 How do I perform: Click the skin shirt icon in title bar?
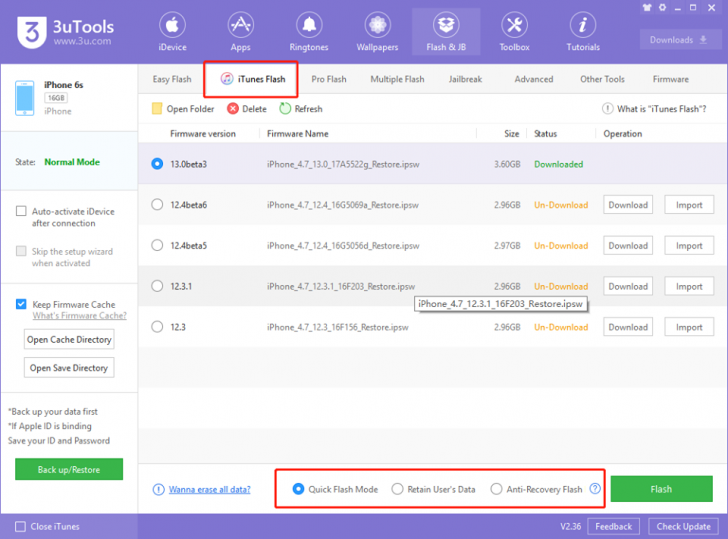pyautogui.click(x=647, y=7)
